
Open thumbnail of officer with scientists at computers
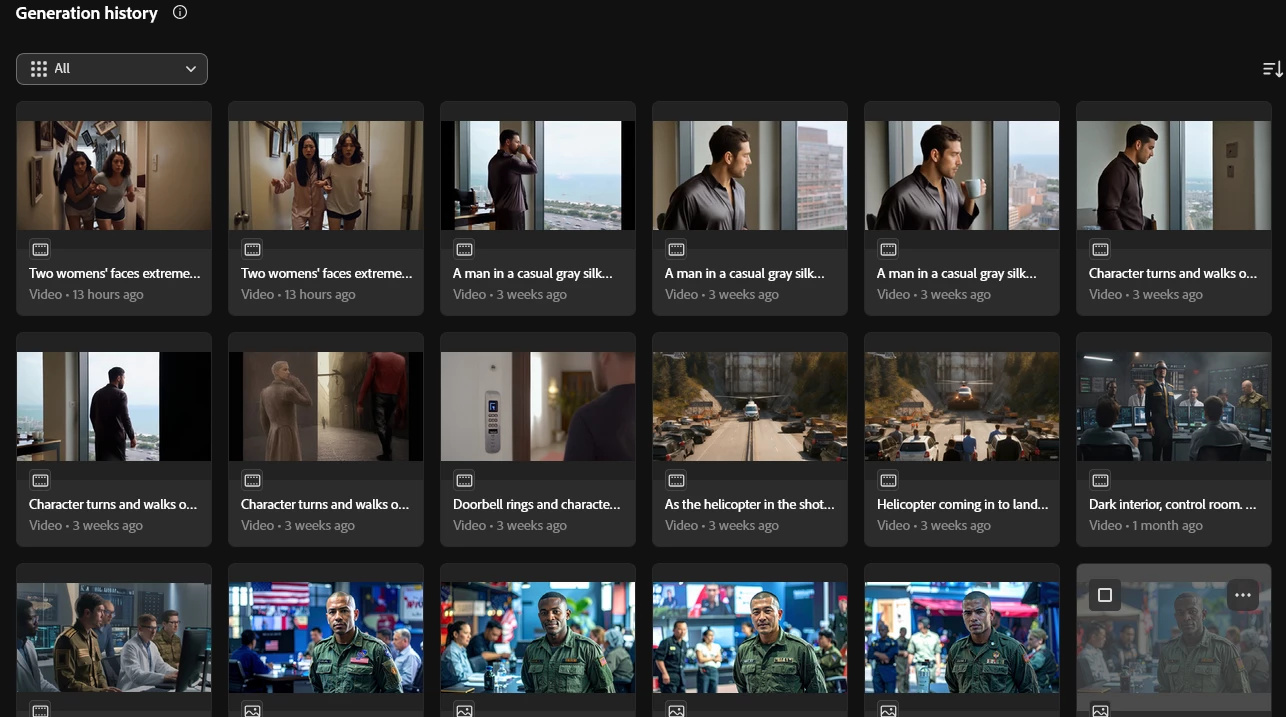click(x=114, y=637)
